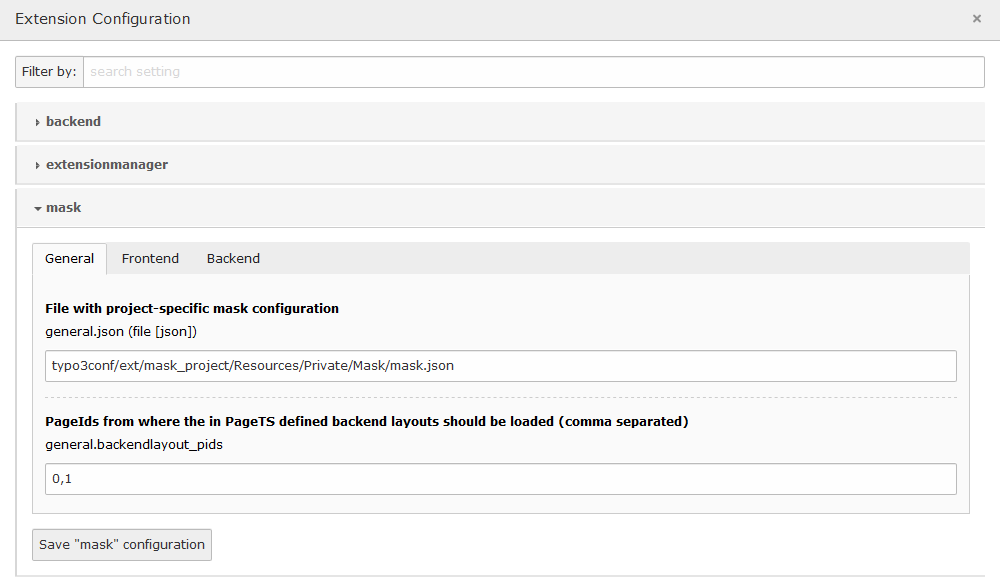Click the mask section disclosure arrow
Viewport: 1000px width, 578px height.
click(37, 207)
